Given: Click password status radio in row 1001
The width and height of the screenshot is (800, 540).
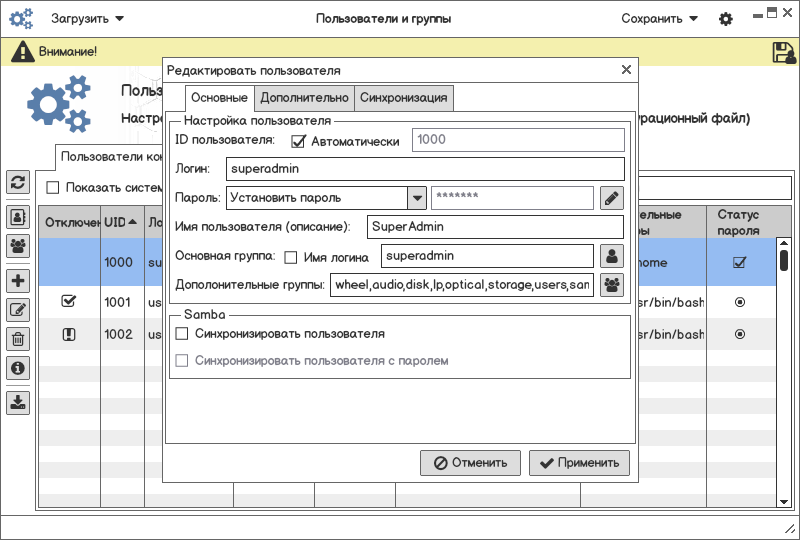Looking at the screenshot, I should coord(740,302).
